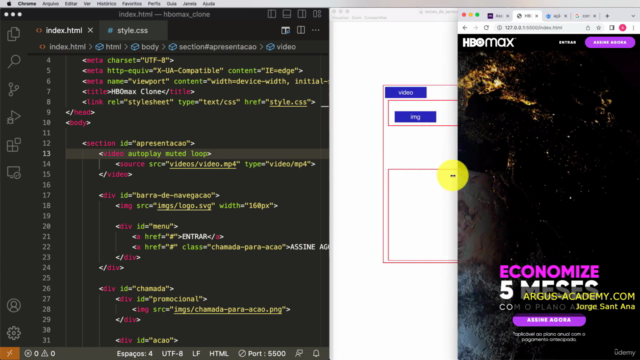Switch to the Google Chrome tab

pyautogui.click(x=585, y=16)
